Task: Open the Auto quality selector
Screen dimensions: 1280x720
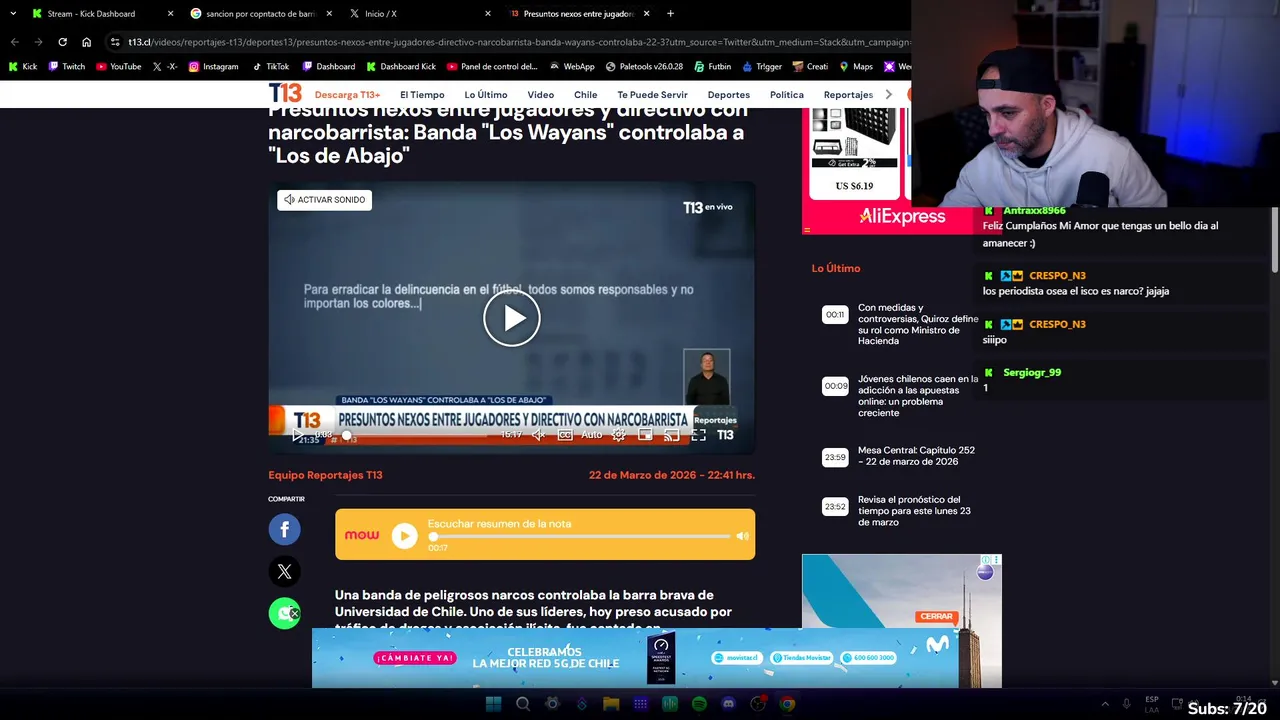Action: point(592,435)
